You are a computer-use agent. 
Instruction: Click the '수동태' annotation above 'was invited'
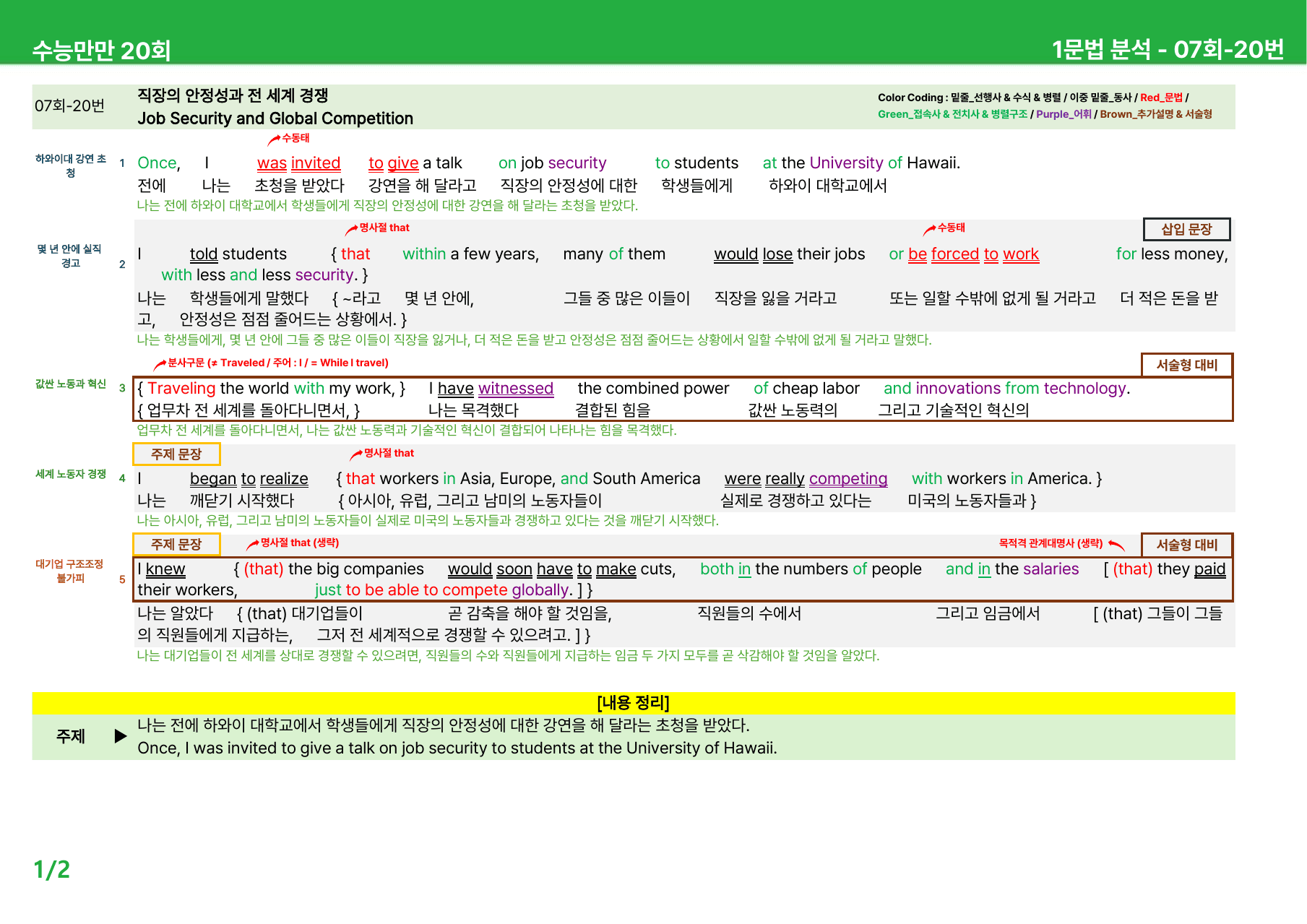coord(295,138)
